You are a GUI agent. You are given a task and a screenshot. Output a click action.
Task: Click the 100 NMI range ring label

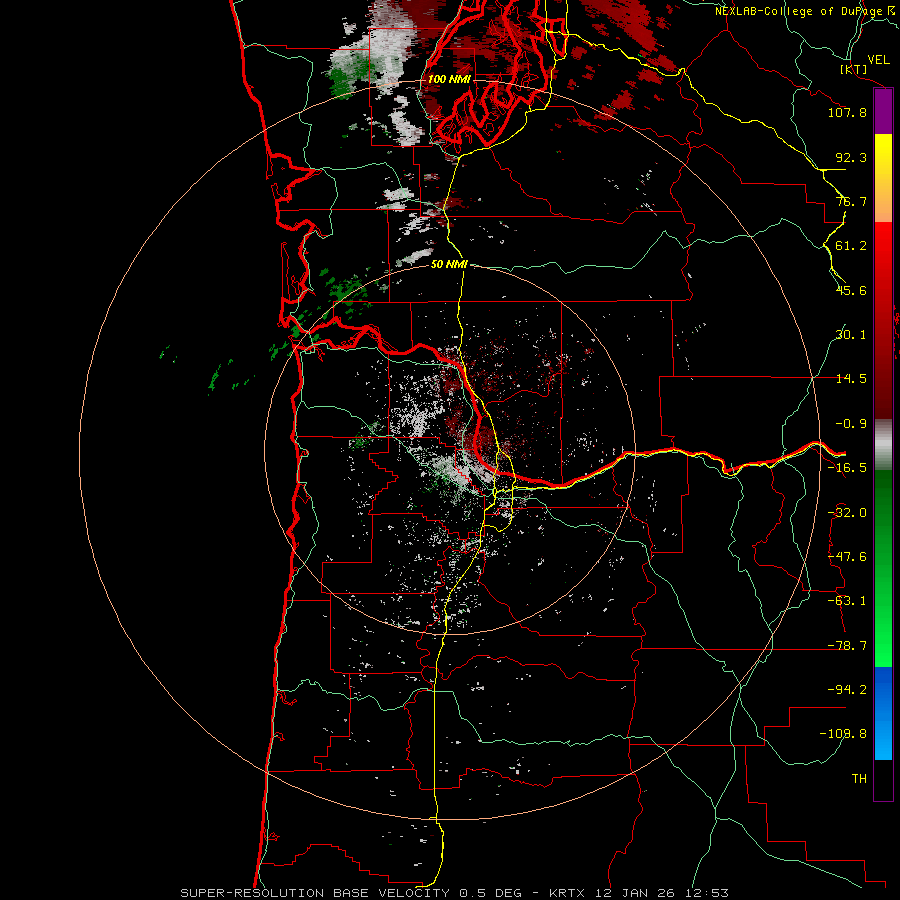point(449,79)
